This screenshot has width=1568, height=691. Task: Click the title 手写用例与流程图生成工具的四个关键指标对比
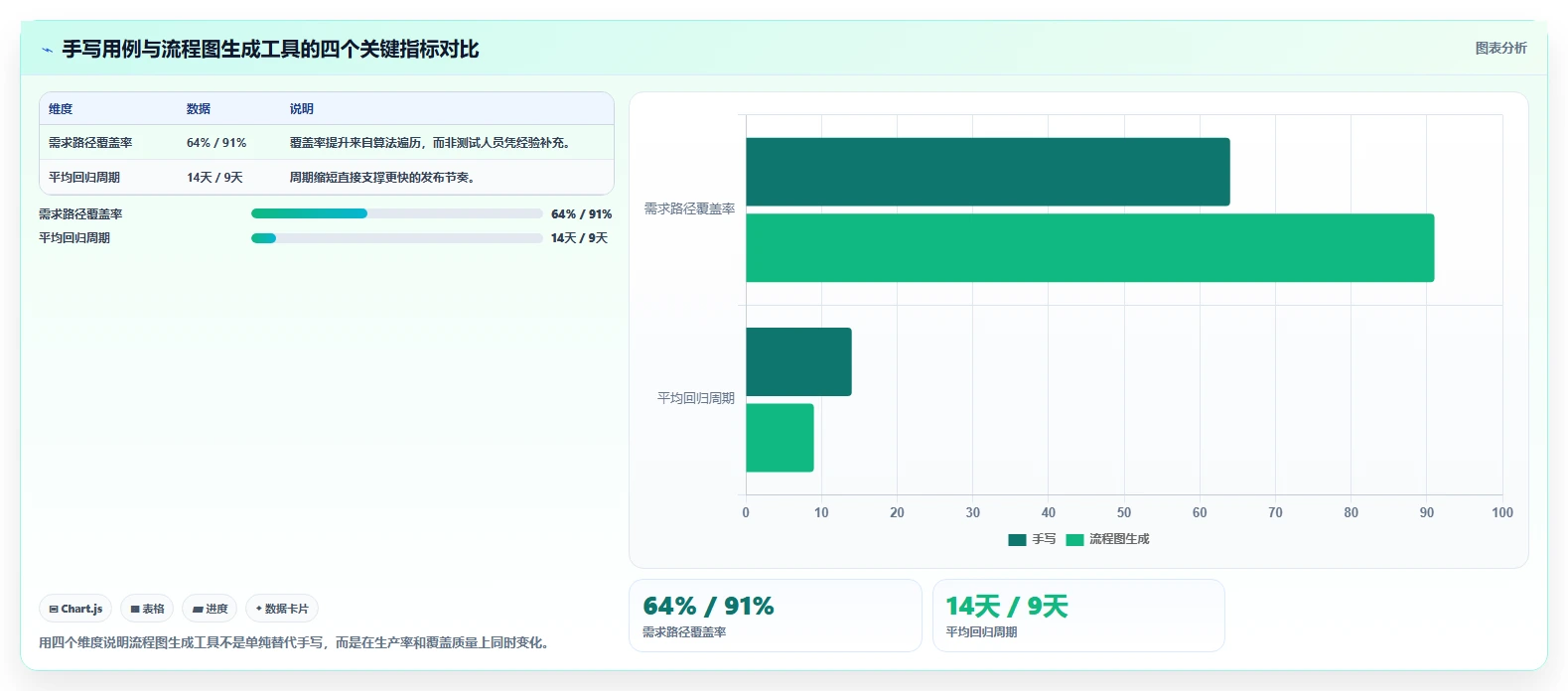270,49
